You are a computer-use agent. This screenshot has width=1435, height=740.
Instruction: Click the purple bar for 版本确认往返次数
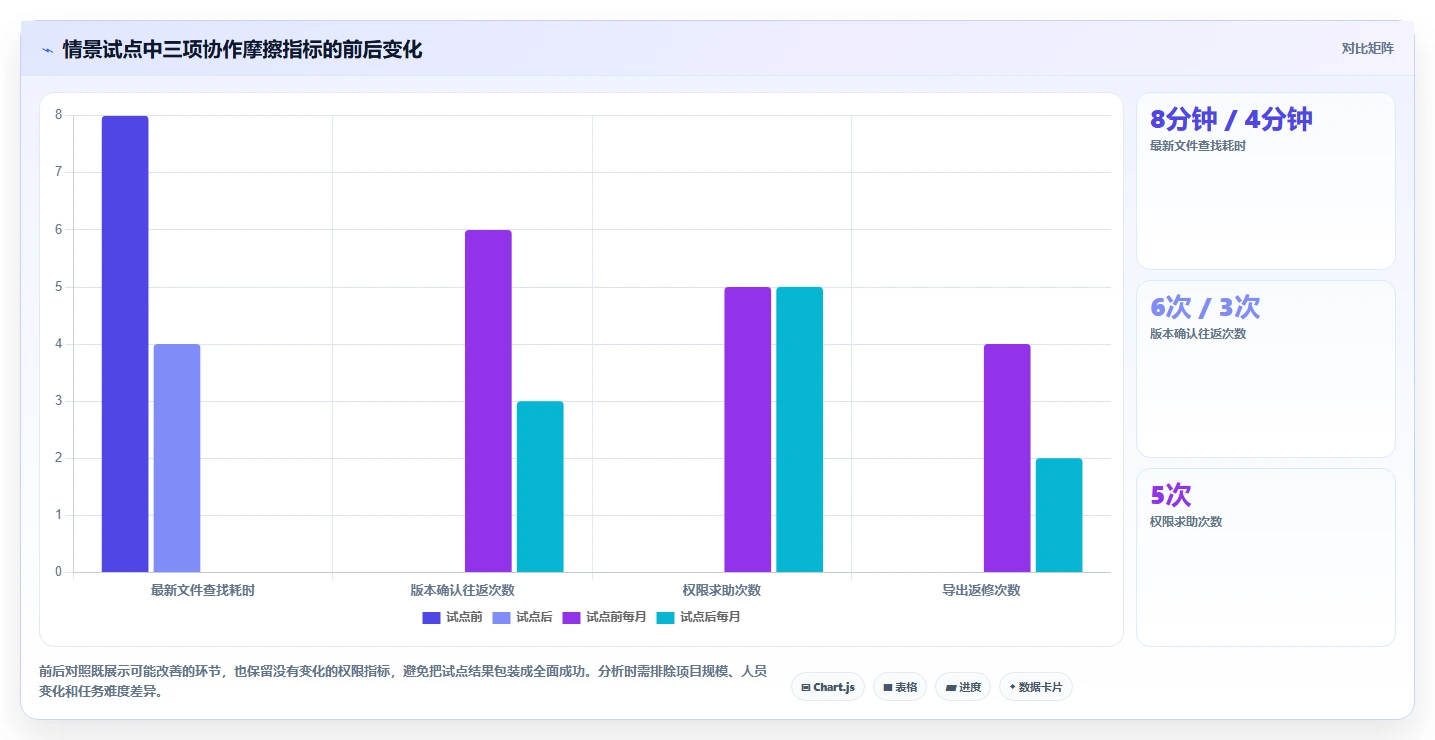[x=488, y=401]
